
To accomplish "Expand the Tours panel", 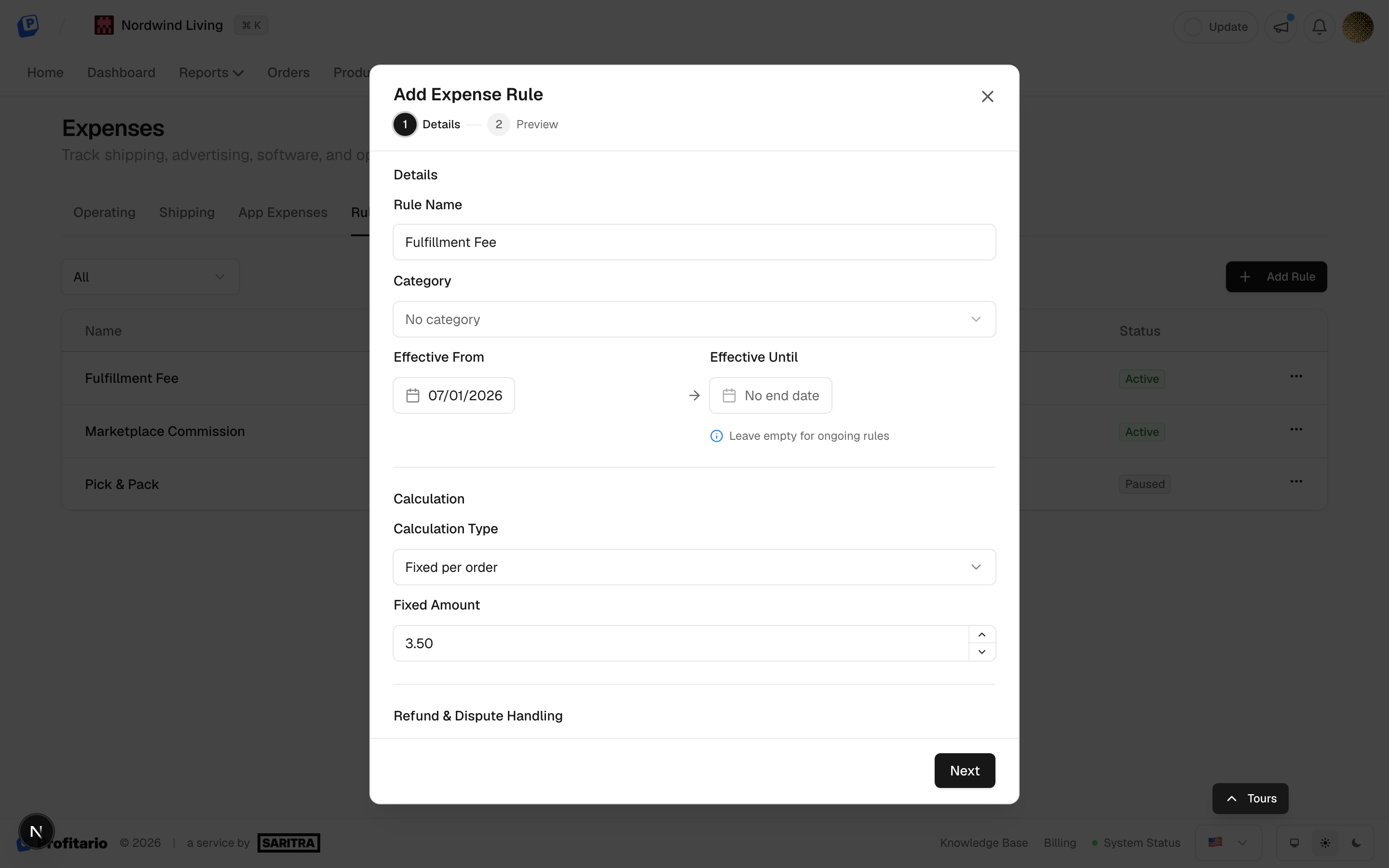I will coord(1250,799).
